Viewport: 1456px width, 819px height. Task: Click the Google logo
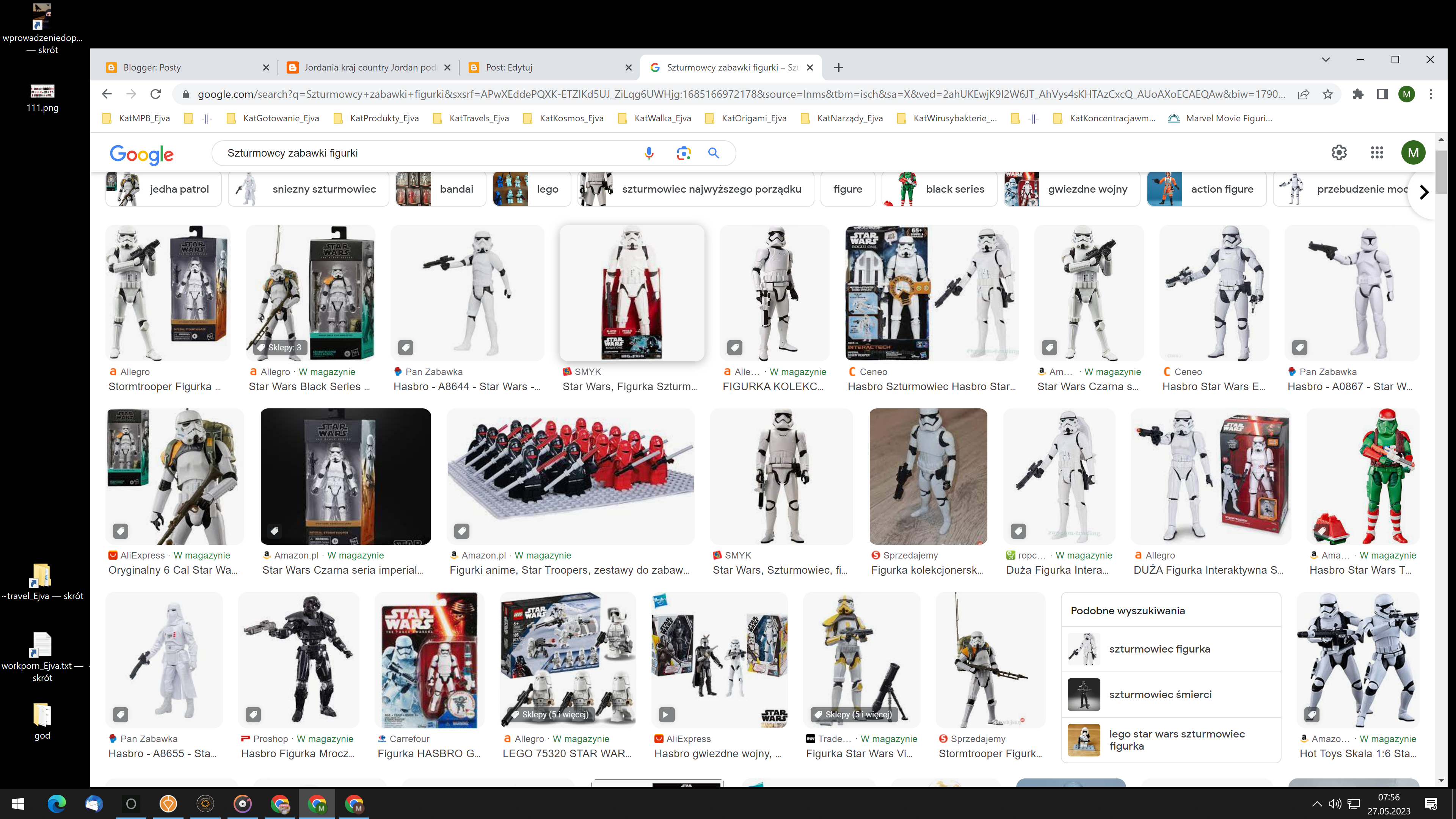tap(141, 154)
